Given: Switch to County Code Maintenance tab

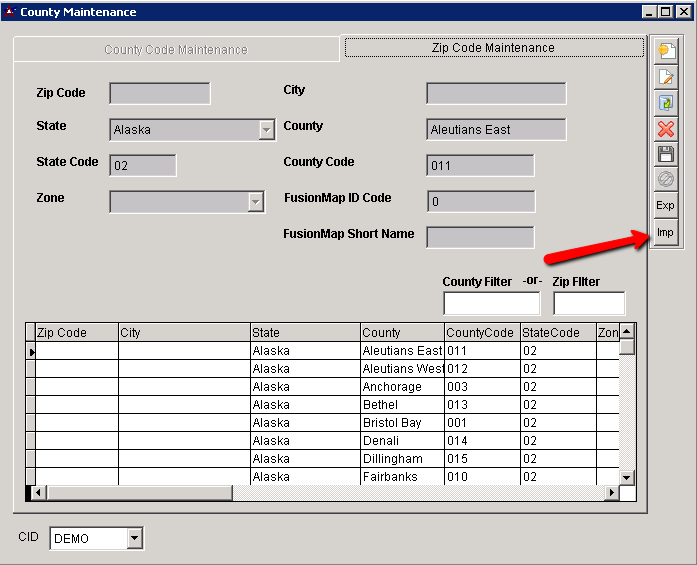Looking at the screenshot, I should click(176, 49).
